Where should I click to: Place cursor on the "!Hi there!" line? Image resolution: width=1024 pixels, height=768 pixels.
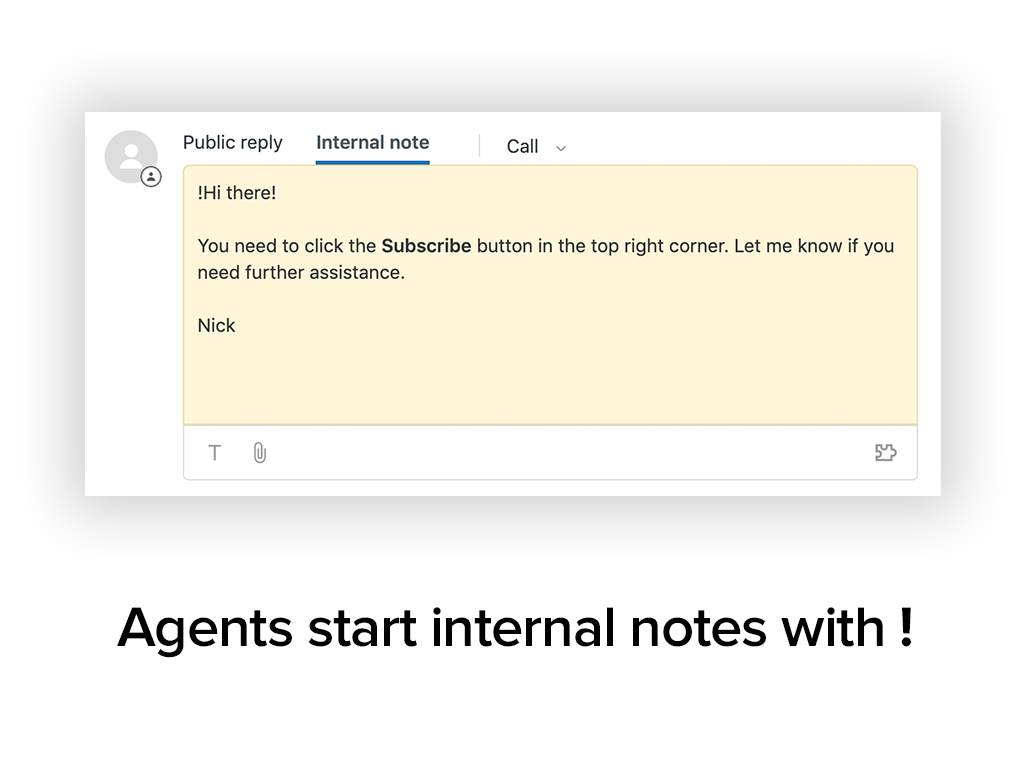(237, 193)
